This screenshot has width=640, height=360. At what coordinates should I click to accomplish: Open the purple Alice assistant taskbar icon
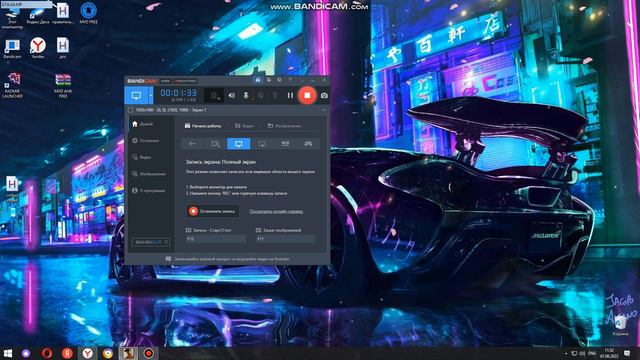click(26, 353)
